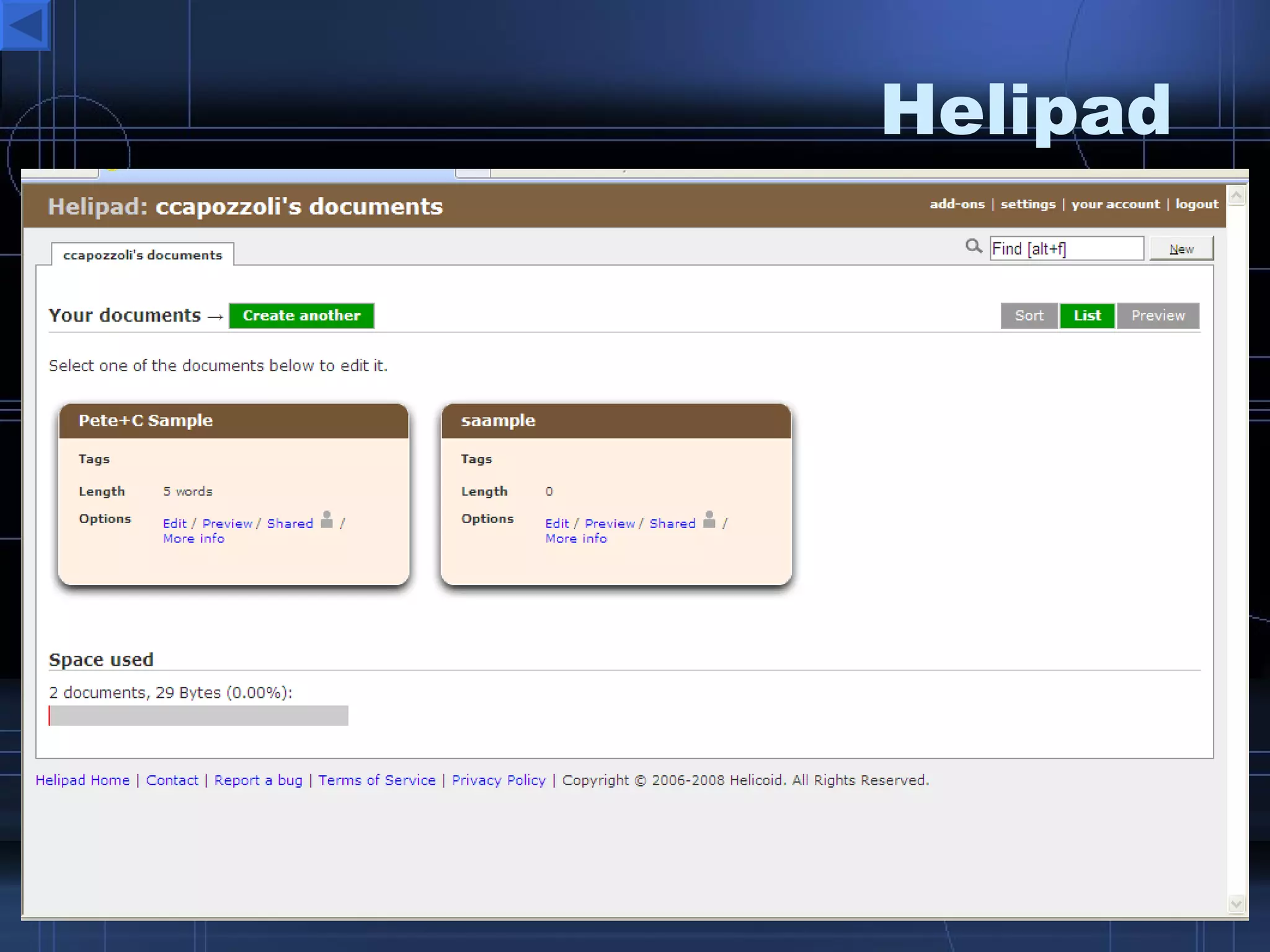Click the scrollbar up arrow
1270x952 pixels.
pos(1237,196)
